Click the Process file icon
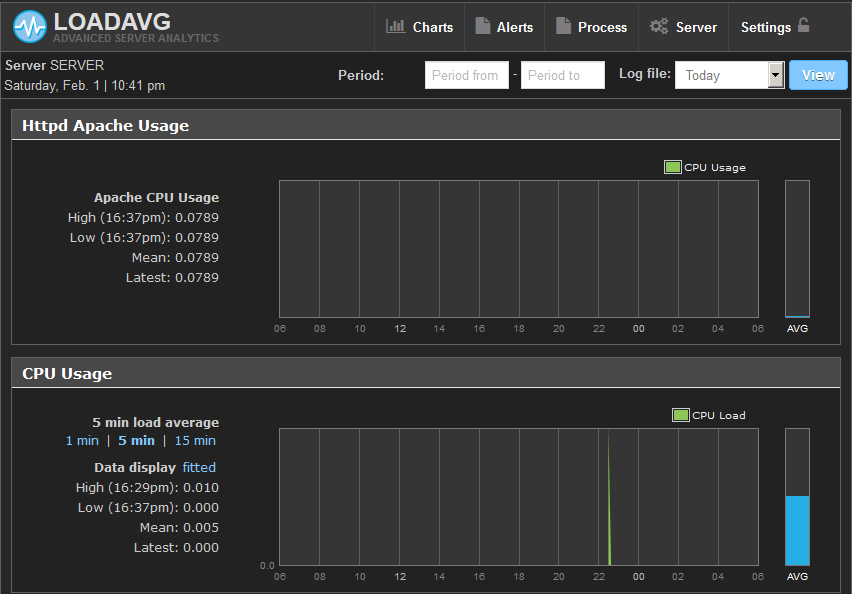Image resolution: width=852 pixels, height=594 pixels. pos(563,26)
